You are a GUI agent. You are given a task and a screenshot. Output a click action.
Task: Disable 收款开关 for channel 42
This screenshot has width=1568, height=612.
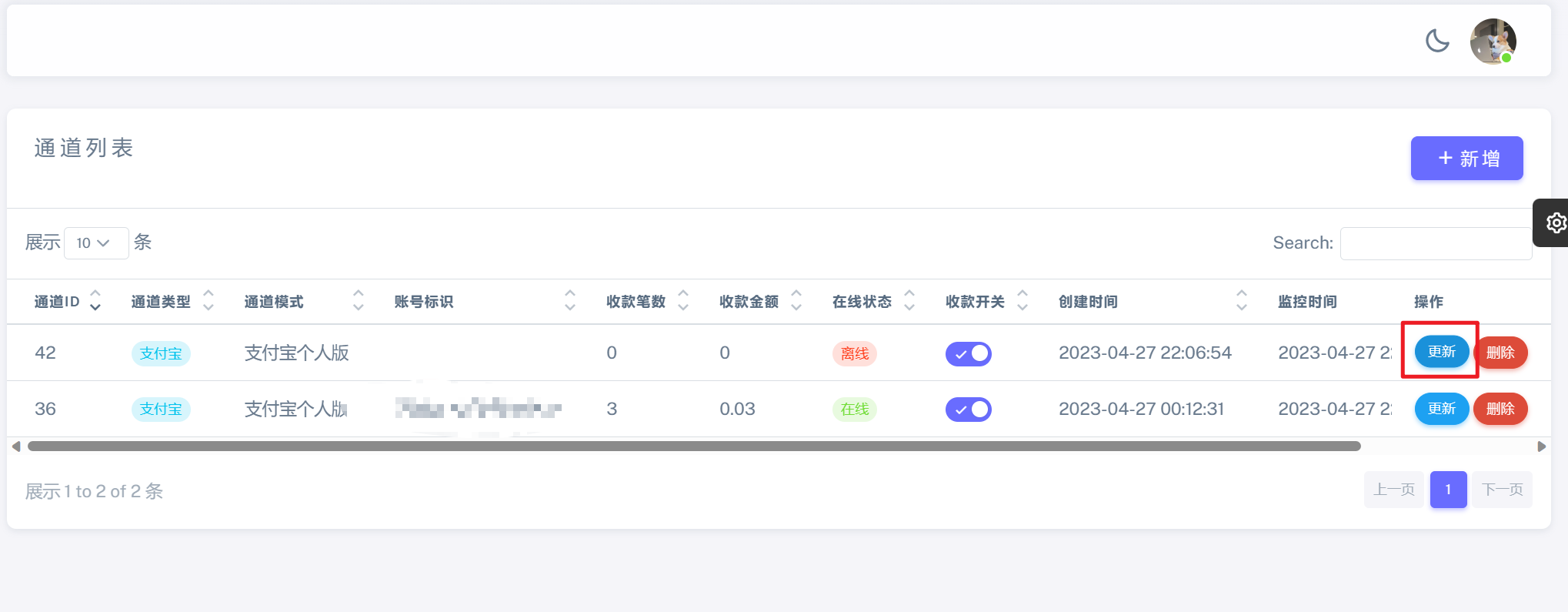tap(968, 353)
